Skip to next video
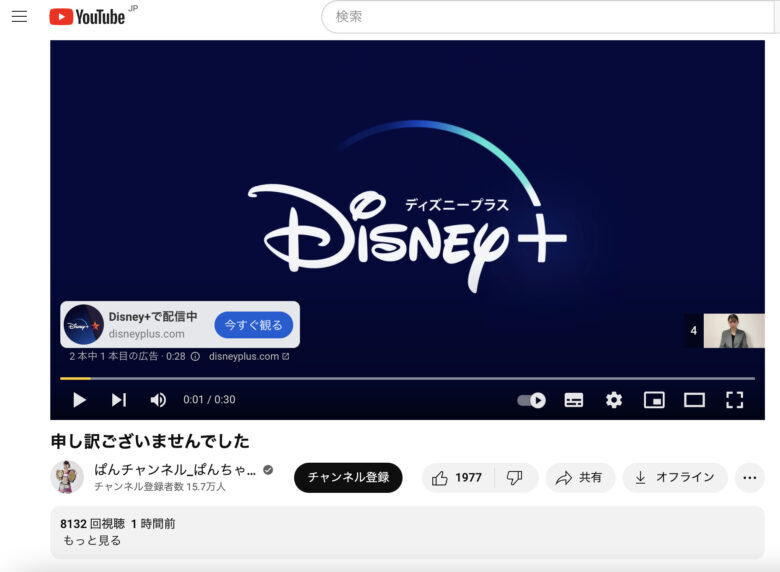Viewport: 780px width, 572px height. click(x=118, y=400)
